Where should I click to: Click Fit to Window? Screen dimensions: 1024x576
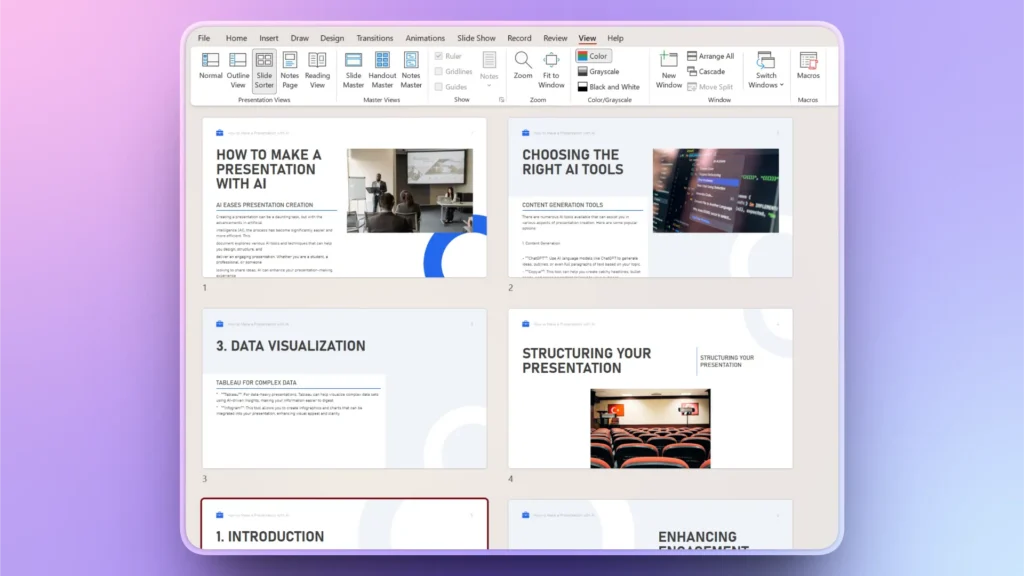click(551, 71)
